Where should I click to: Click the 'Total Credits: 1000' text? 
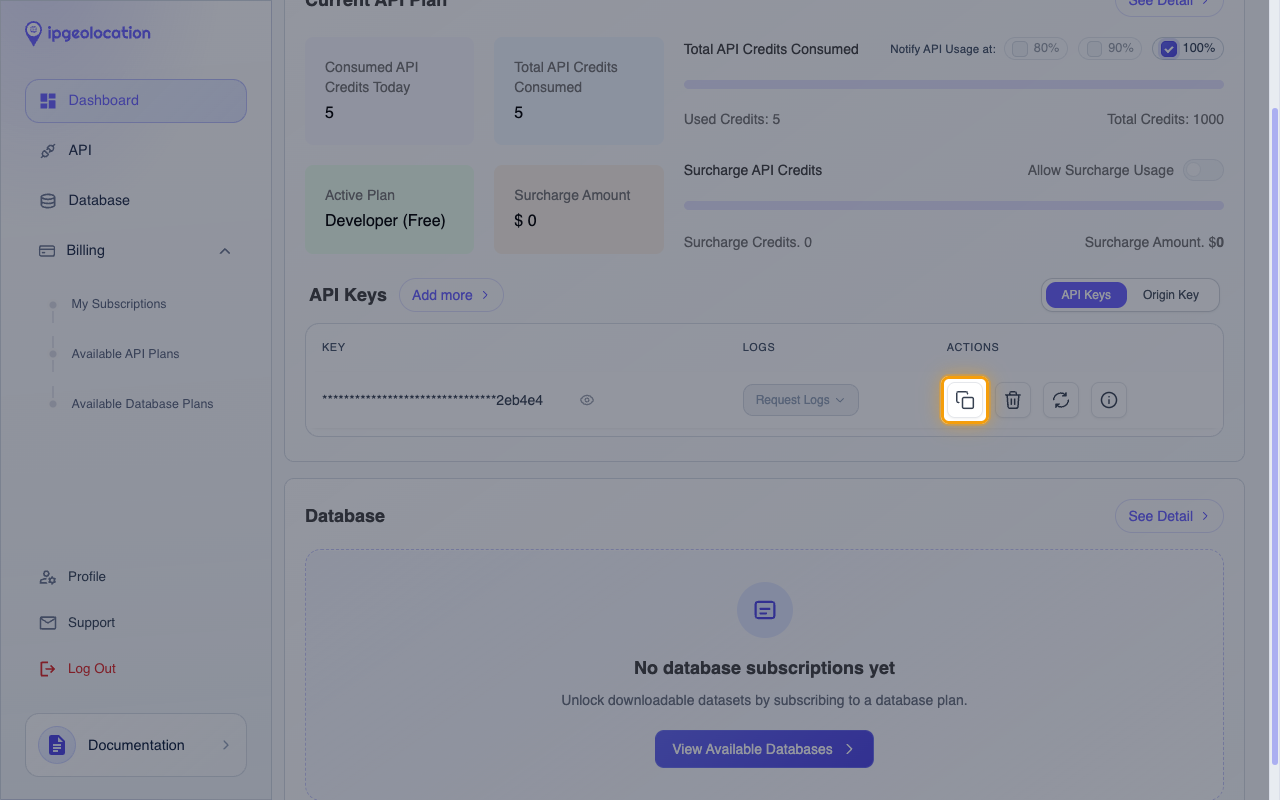(x=1165, y=119)
